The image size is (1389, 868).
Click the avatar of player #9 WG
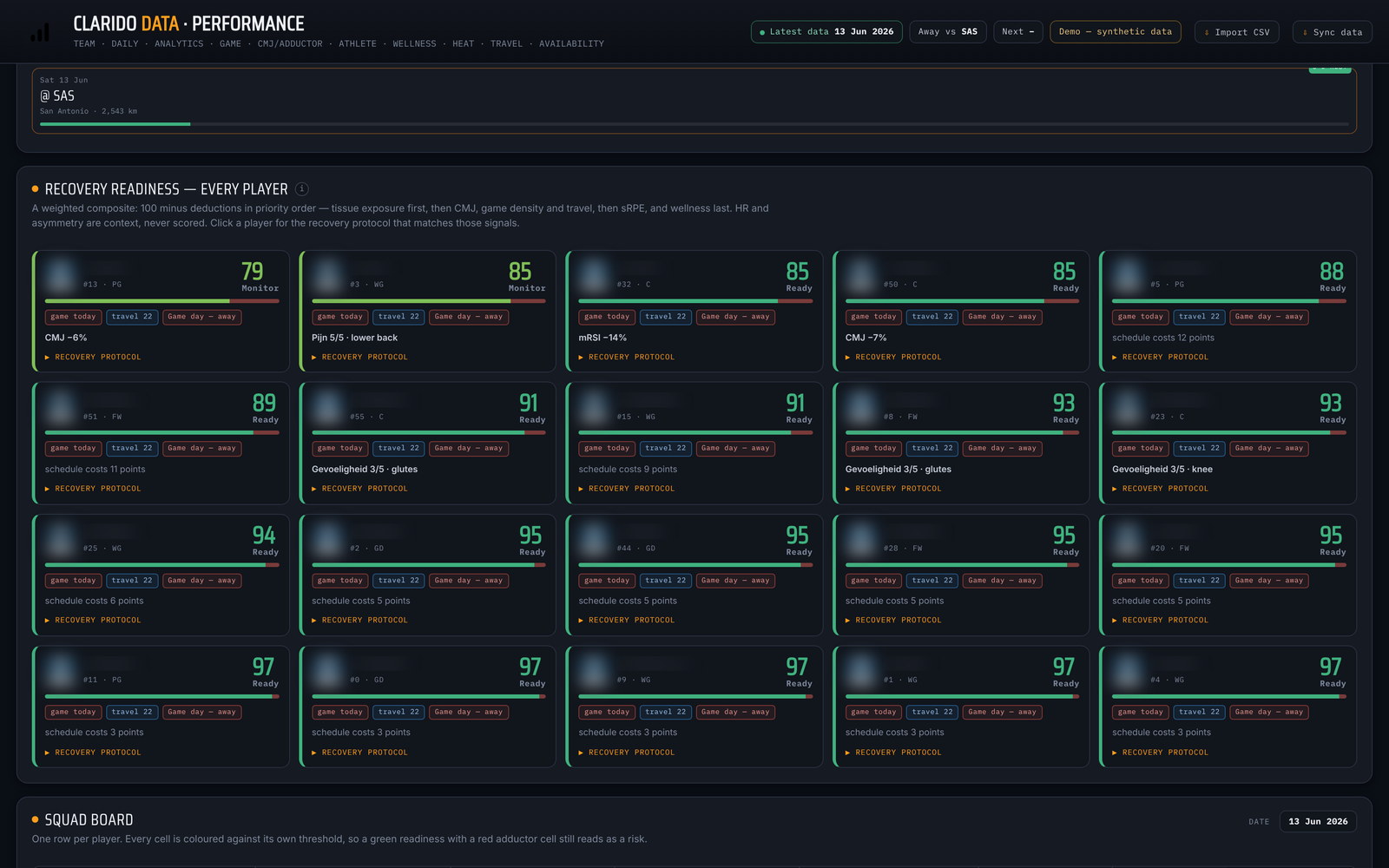point(595,673)
